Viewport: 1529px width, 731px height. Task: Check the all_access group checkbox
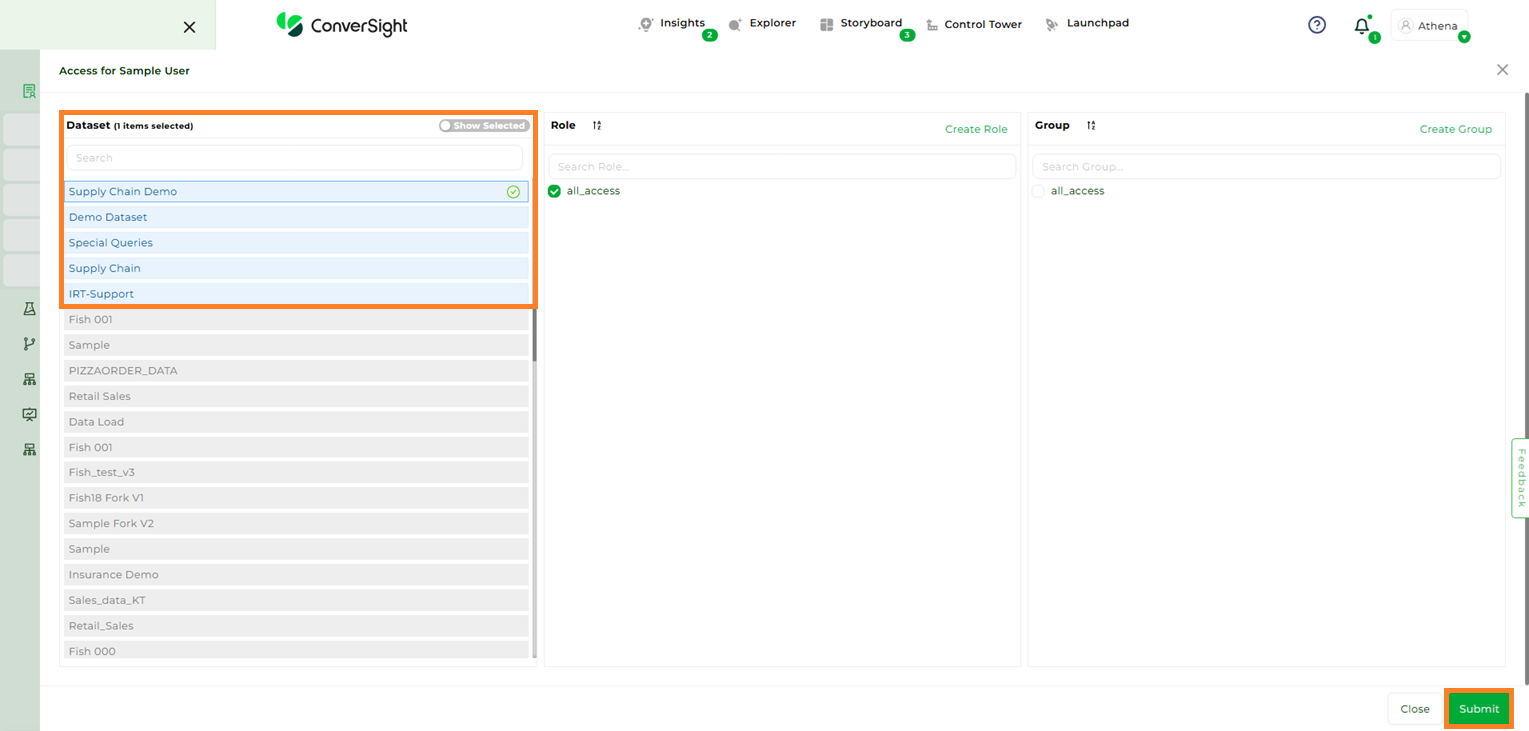(x=1038, y=191)
